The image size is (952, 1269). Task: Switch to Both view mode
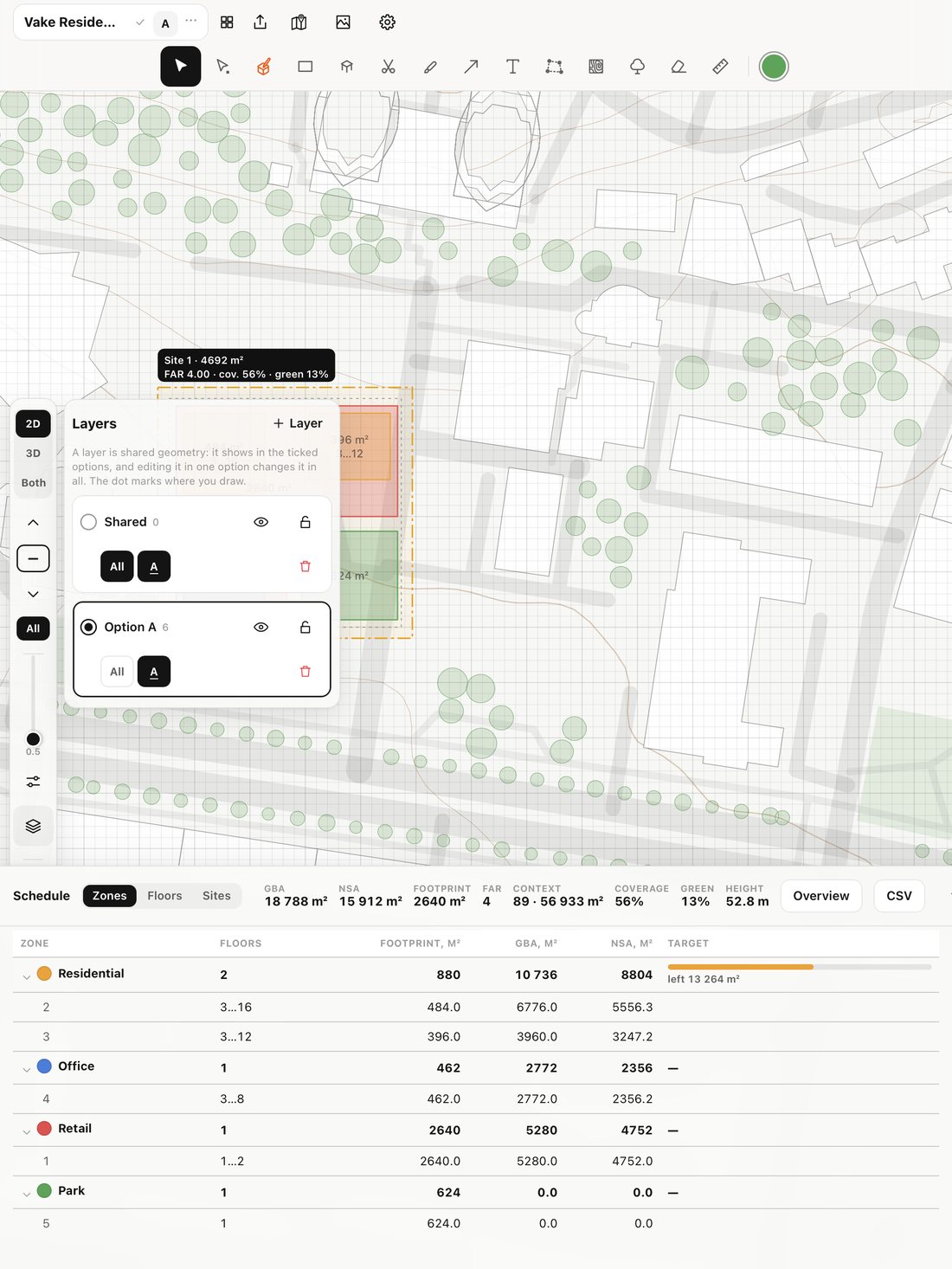33,483
